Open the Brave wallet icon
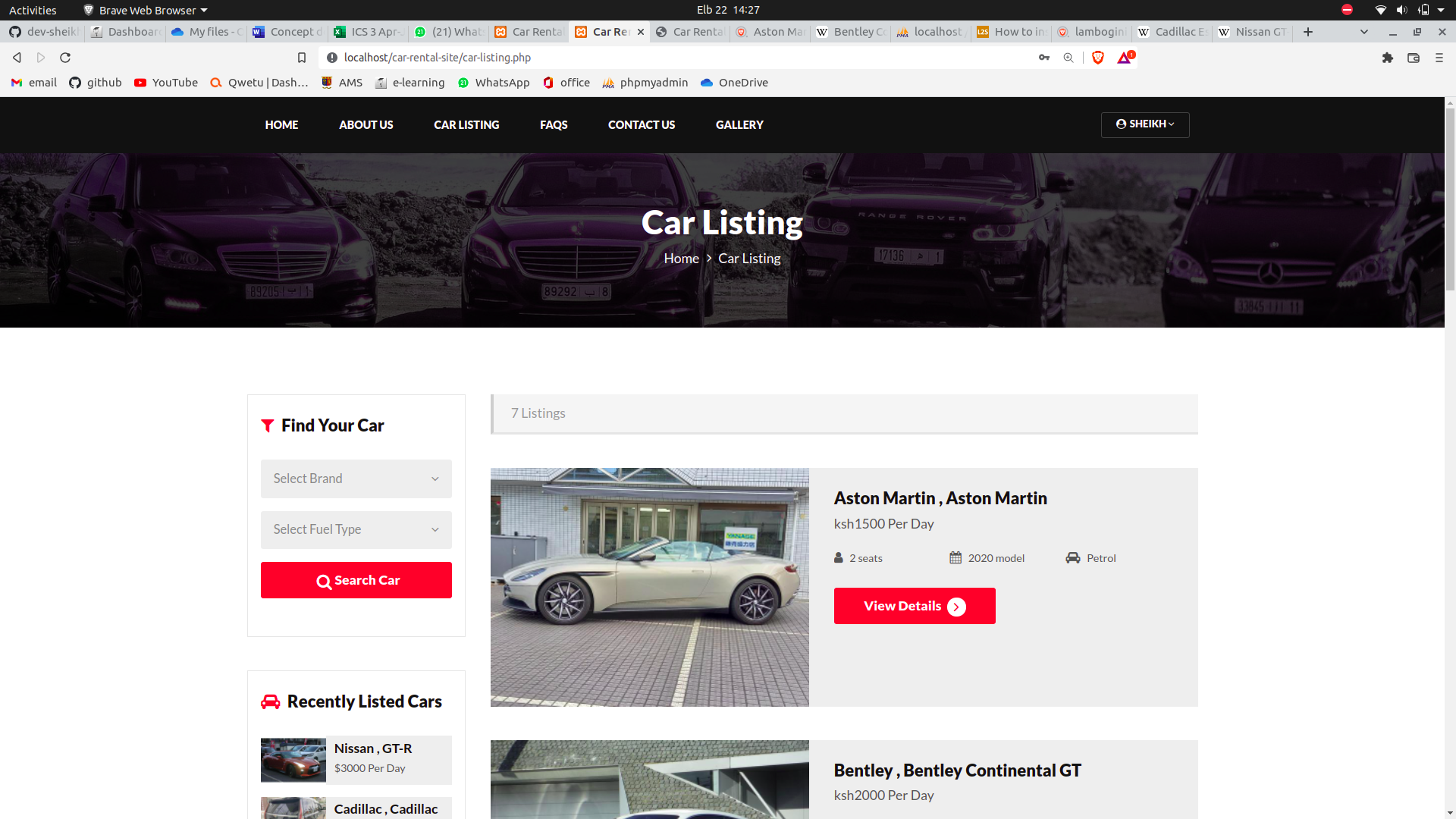The image size is (1456, 819). [x=1413, y=58]
